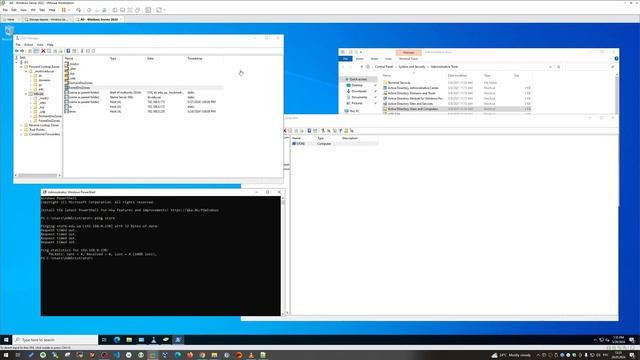Click the horizontal scrollbar in the DNS tree pane
Viewport: 640px width, 360px height.
(x=38, y=176)
